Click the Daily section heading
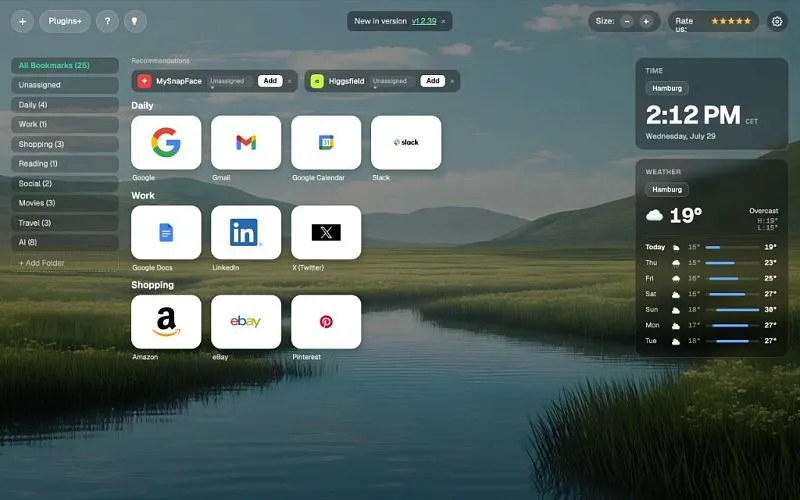Screen dimensions: 800x500 [x=142, y=106]
